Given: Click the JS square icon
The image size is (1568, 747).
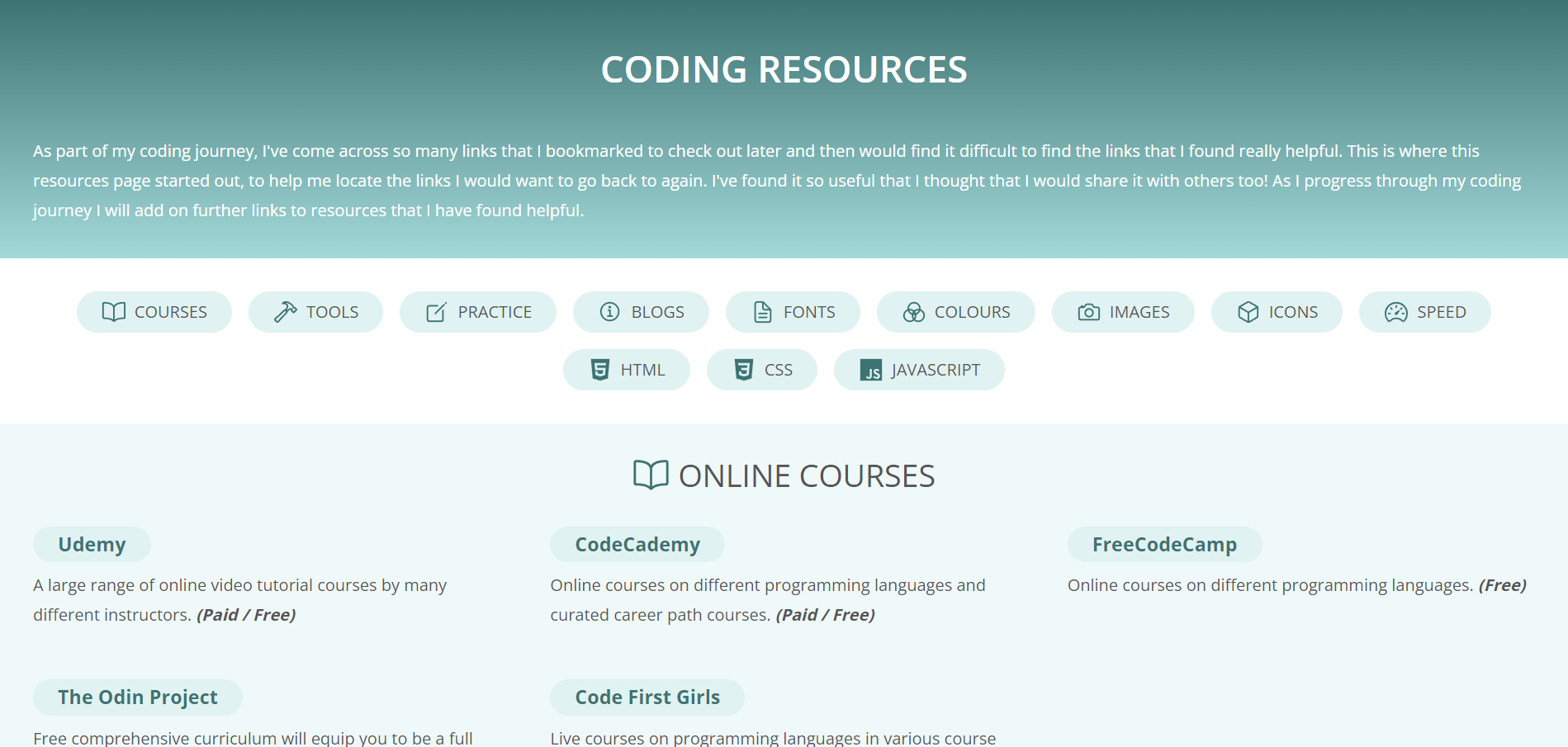Looking at the screenshot, I should pos(871,370).
